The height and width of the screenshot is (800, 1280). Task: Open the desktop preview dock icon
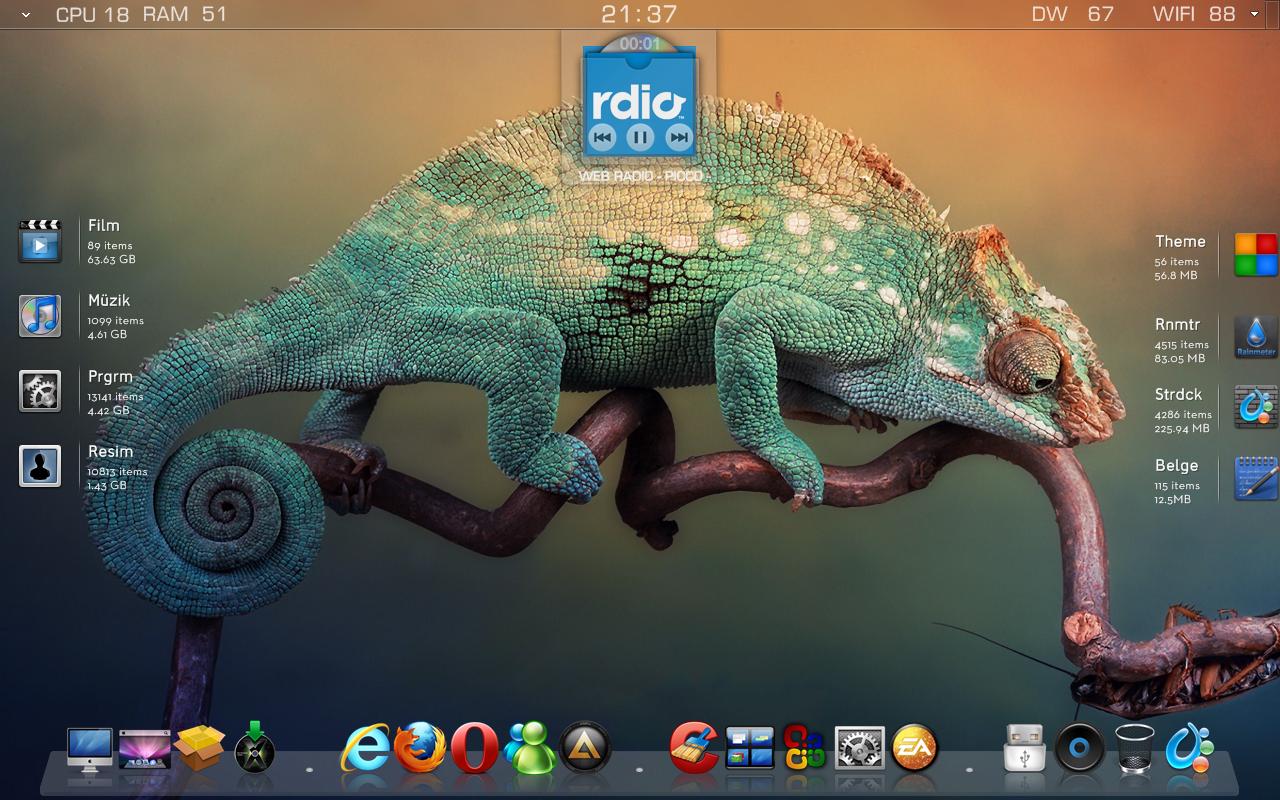pos(144,749)
